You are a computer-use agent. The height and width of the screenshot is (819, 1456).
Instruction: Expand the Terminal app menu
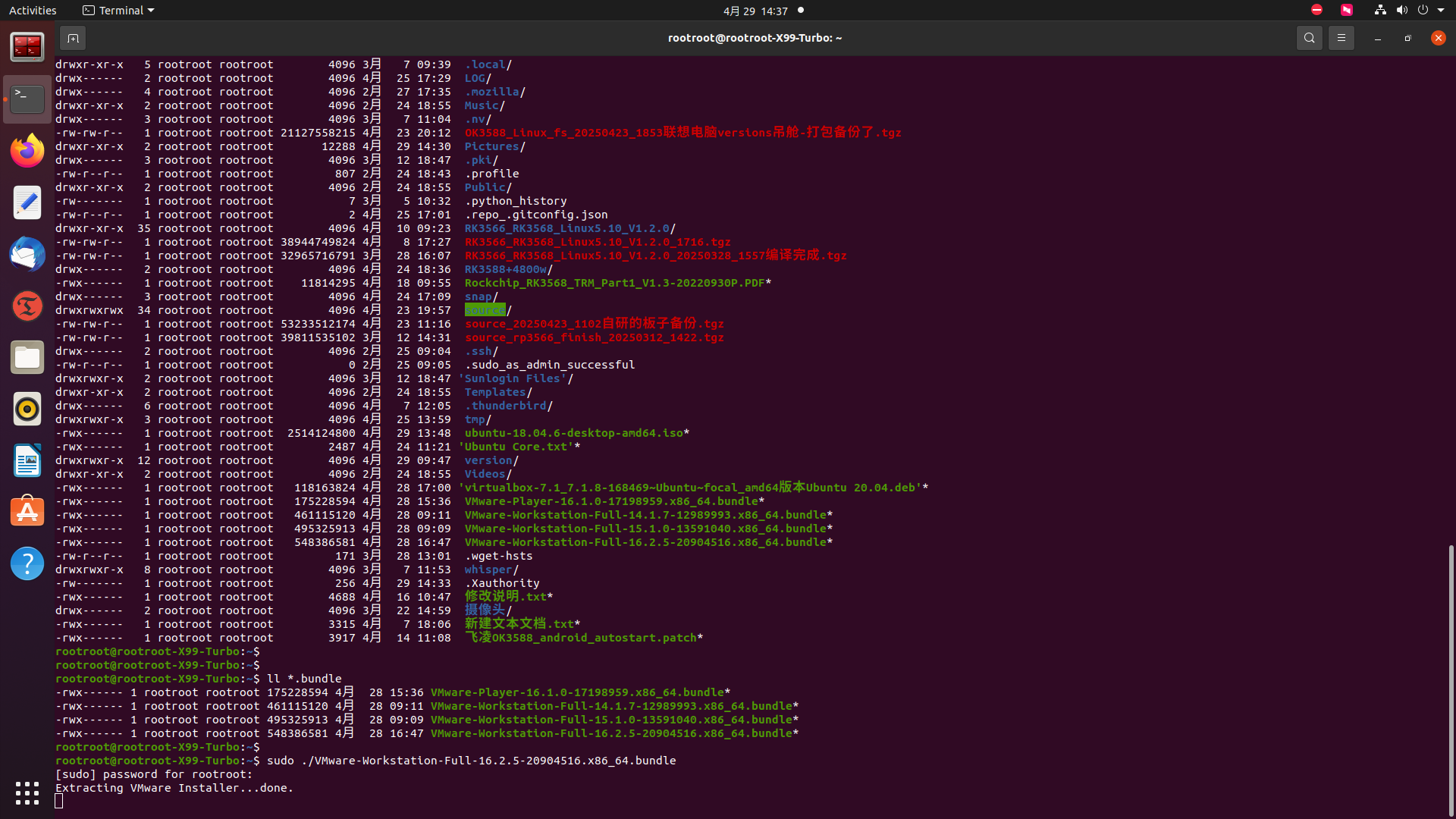point(118,11)
